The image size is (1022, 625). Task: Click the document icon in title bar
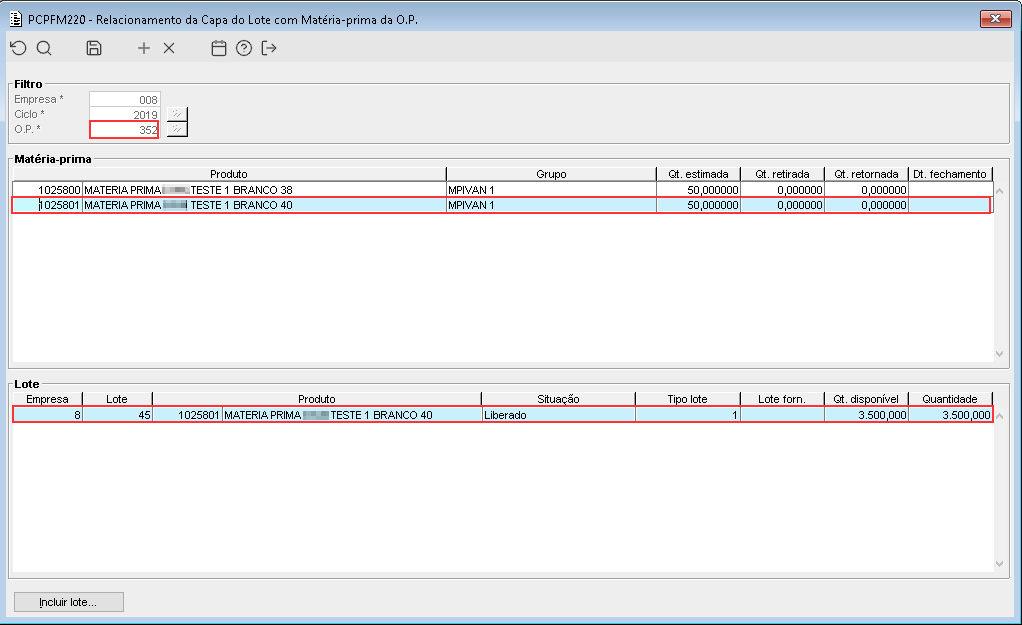[x=16, y=19]
